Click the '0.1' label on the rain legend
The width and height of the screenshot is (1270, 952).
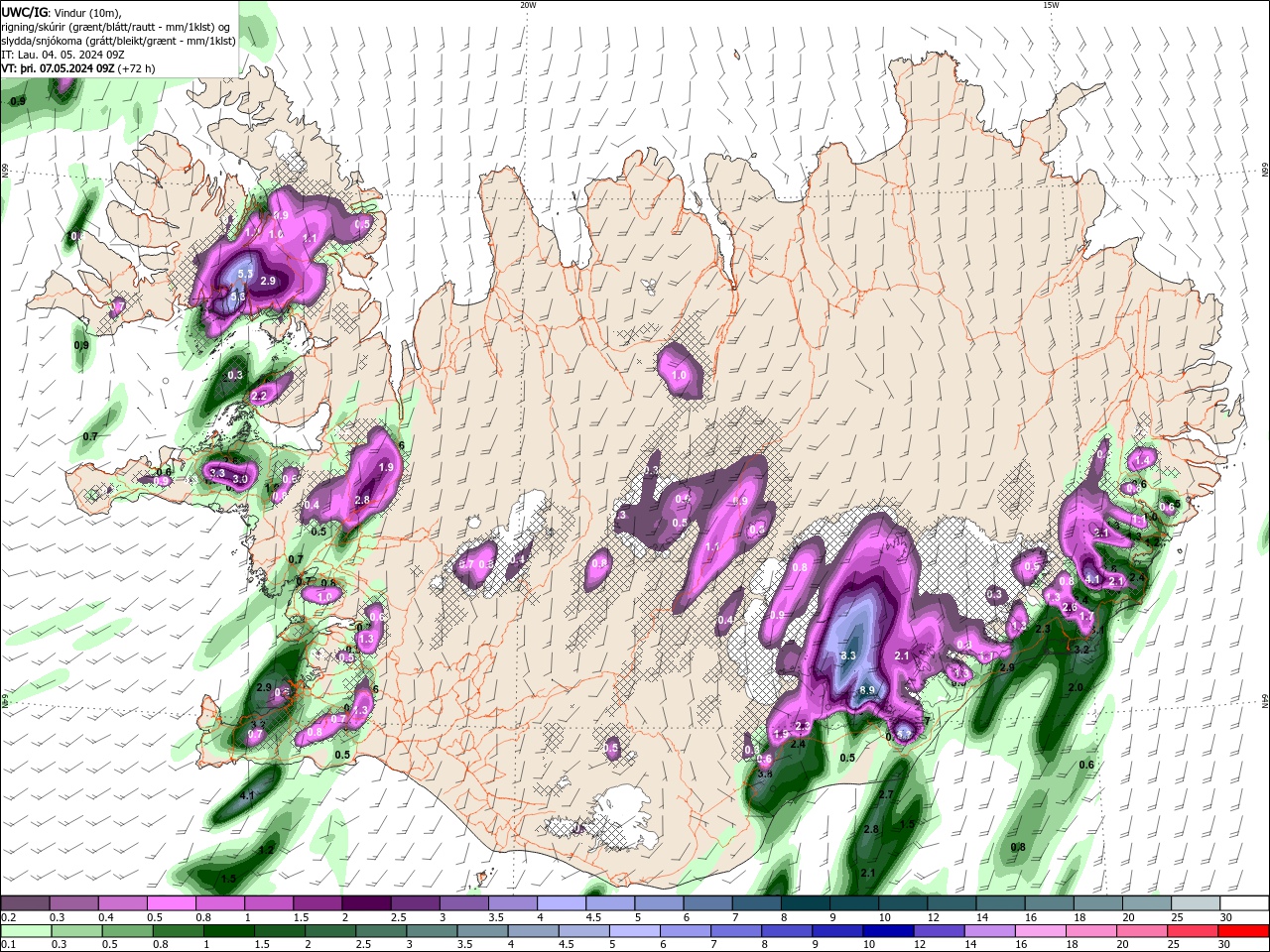pyautogui.click(x=7, y=945)
